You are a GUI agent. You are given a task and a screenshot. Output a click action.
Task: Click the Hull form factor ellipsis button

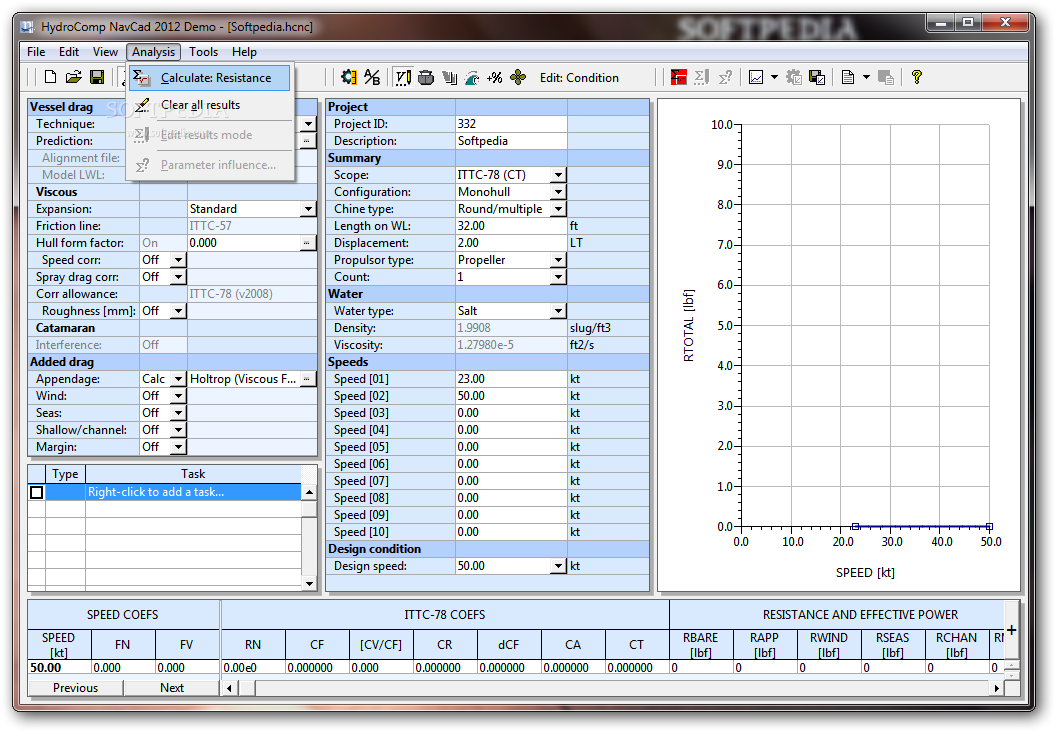point(307,243)
